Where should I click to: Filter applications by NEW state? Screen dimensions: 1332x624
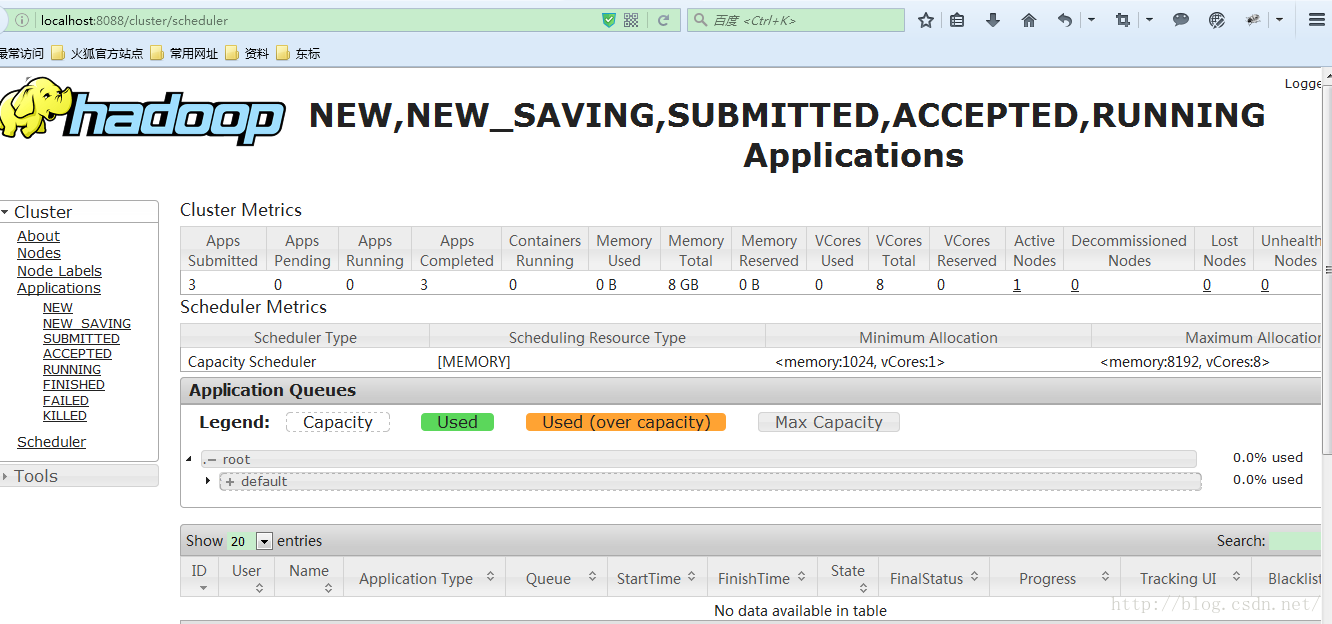58,308
